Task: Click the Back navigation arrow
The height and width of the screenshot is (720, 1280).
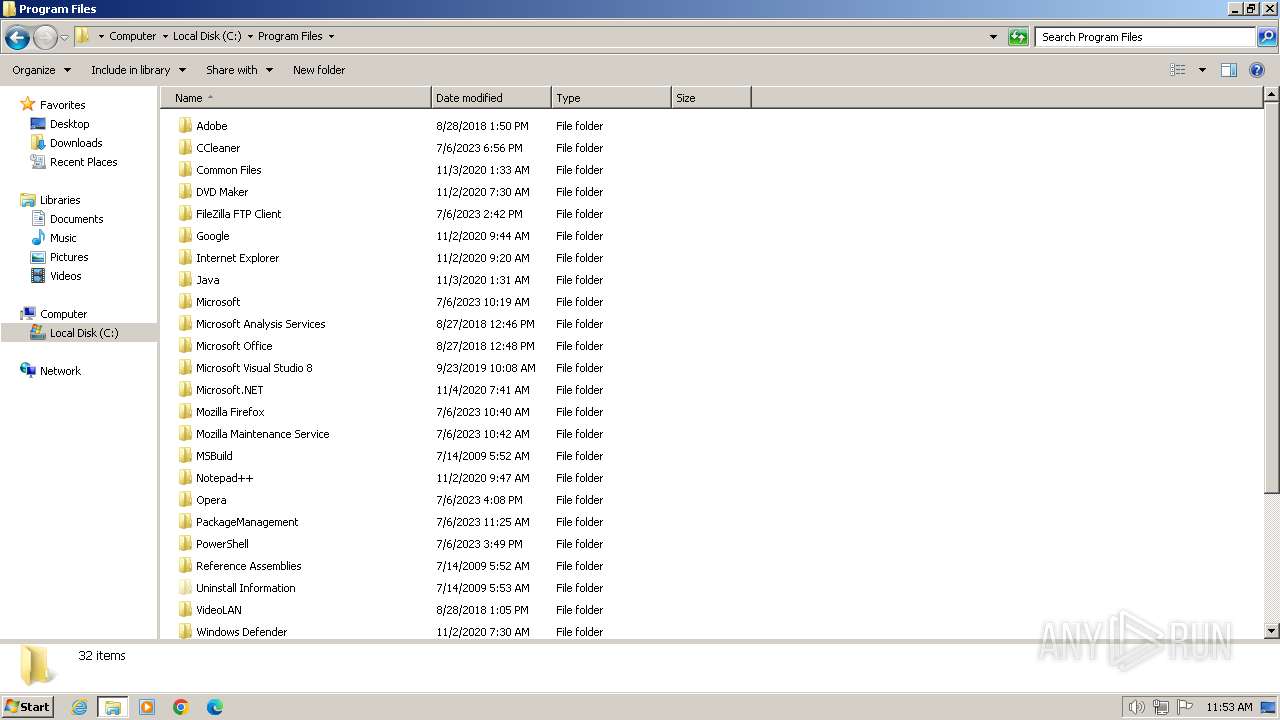Action: pyautogui.click(x=17, y=38)
